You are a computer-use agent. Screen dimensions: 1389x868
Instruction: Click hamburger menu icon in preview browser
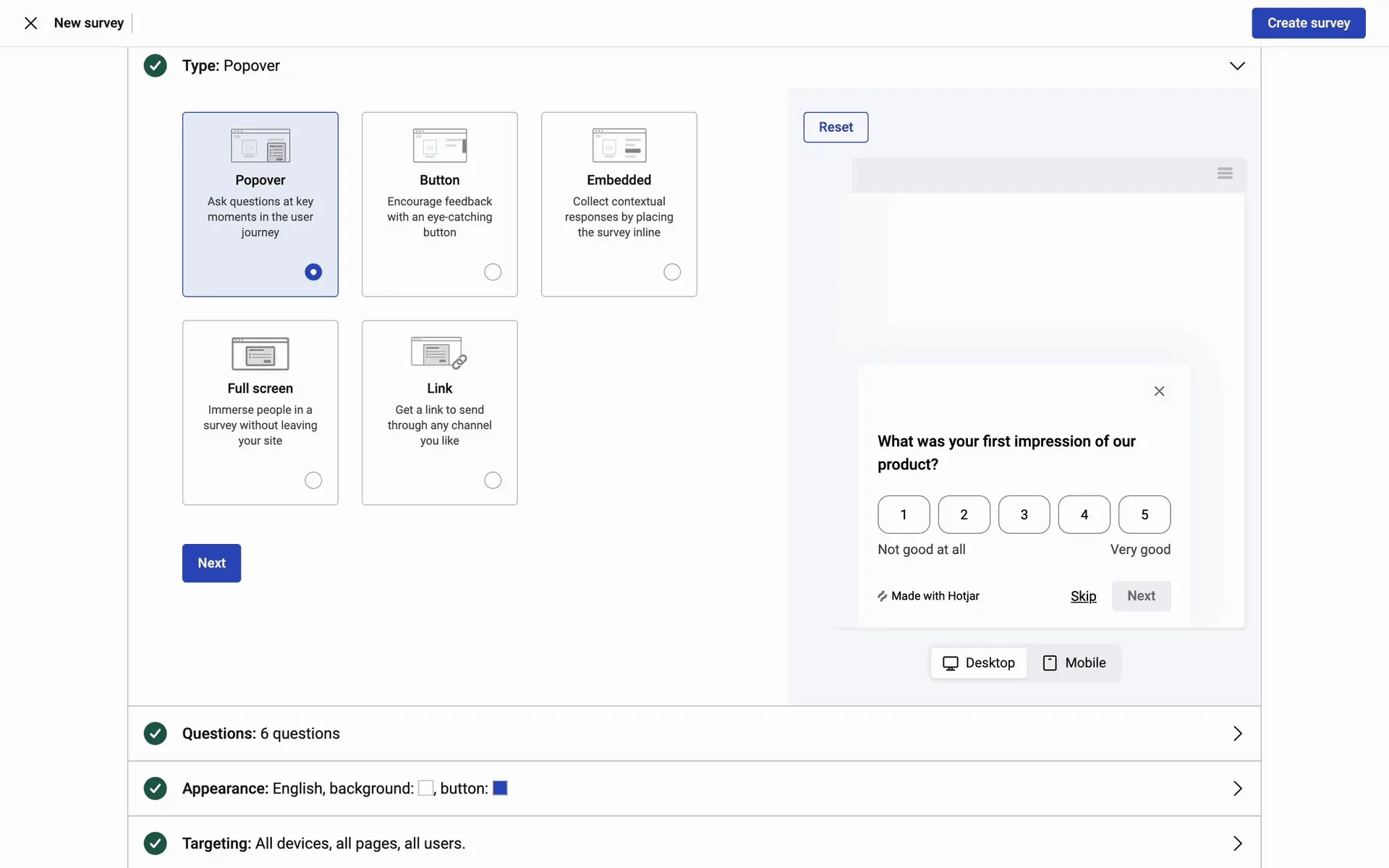(1225, 174)
